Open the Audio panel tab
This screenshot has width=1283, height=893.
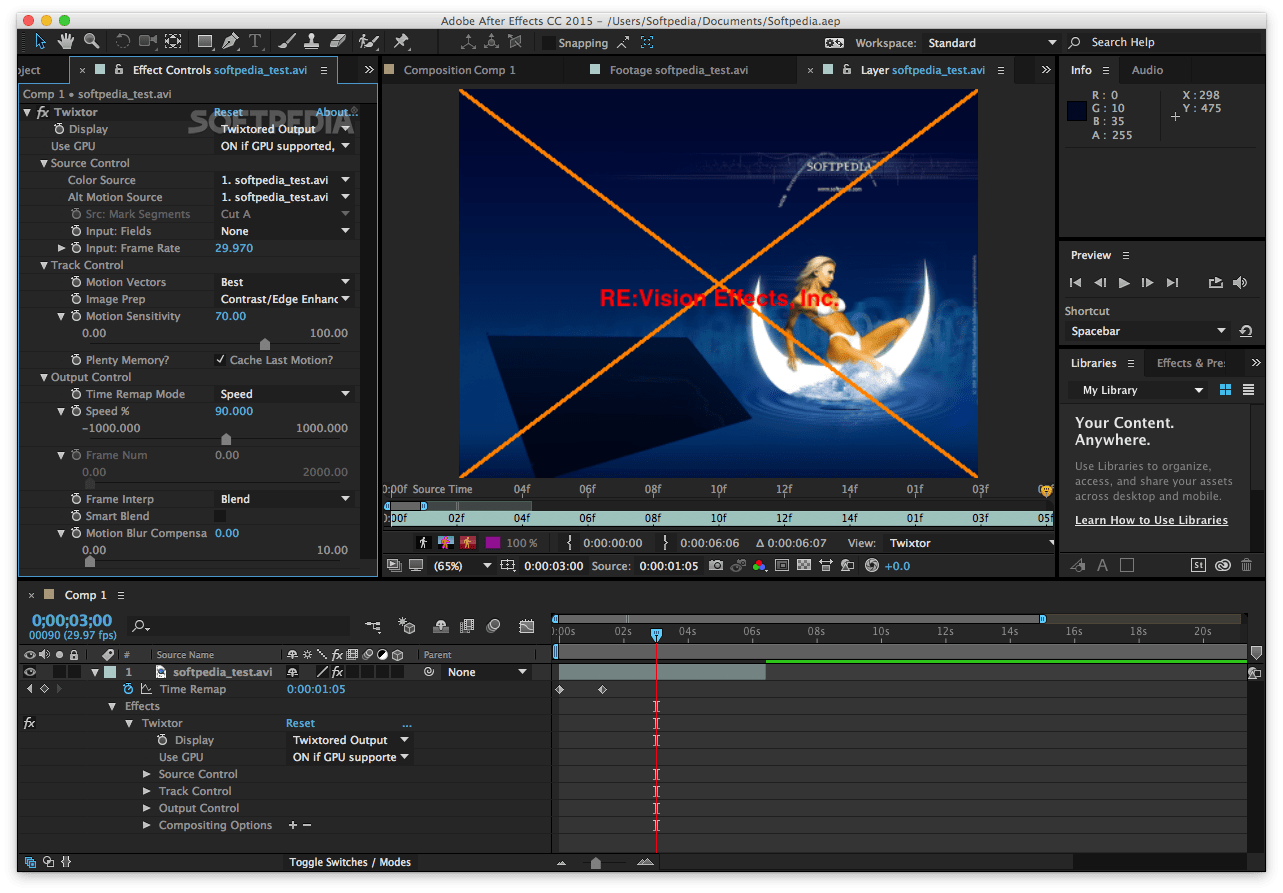pos(1147,70)
